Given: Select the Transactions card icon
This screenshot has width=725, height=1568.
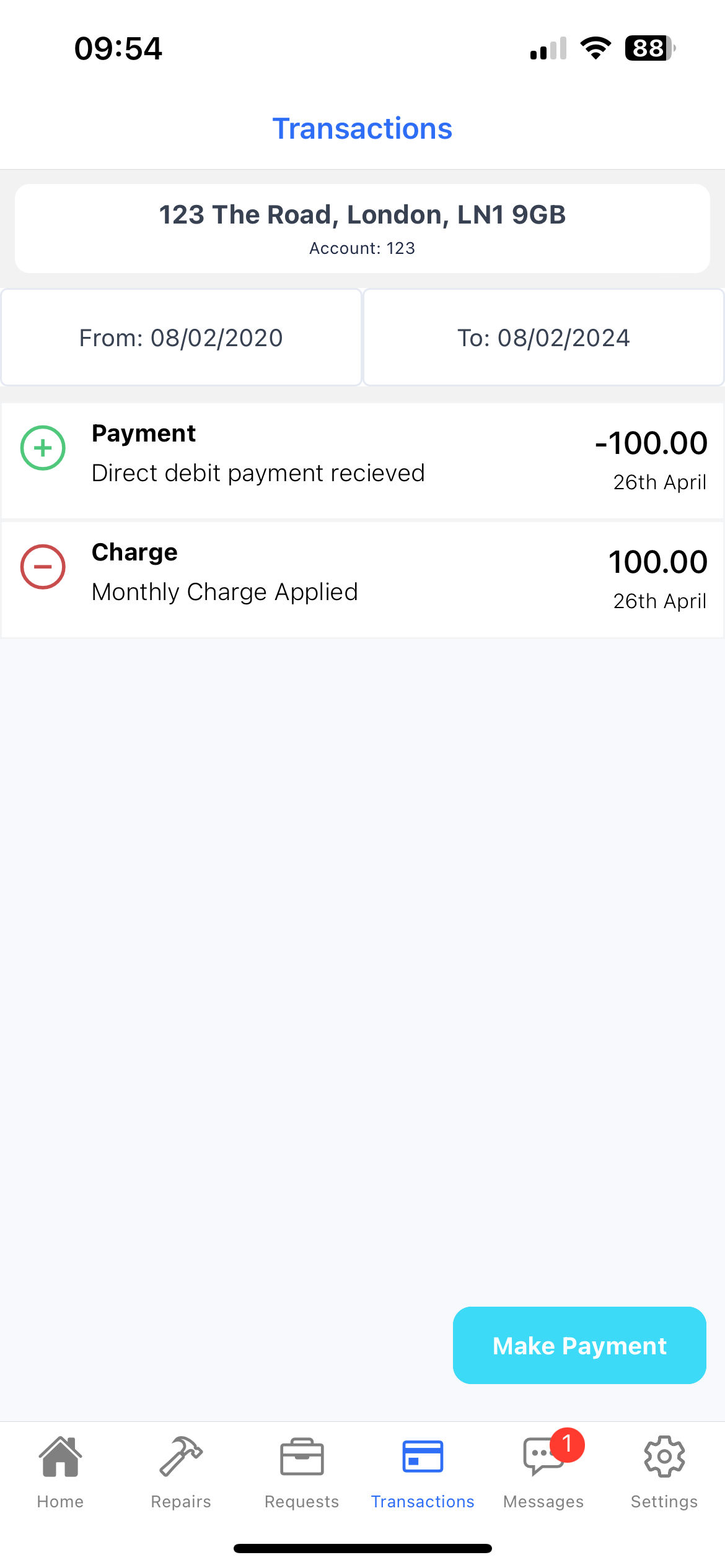Looking at the screenshot, I should (423, 1457).
